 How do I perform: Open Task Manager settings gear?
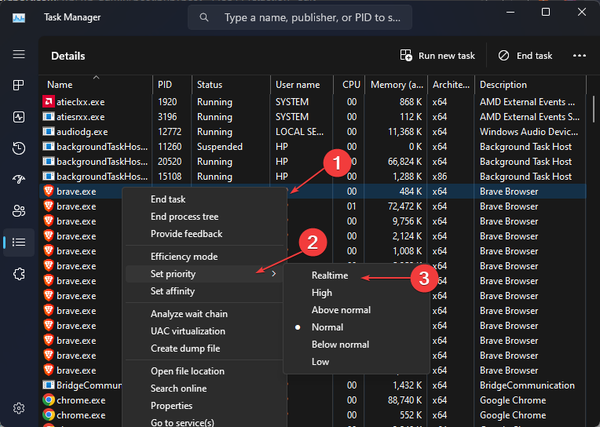point(18,408)
